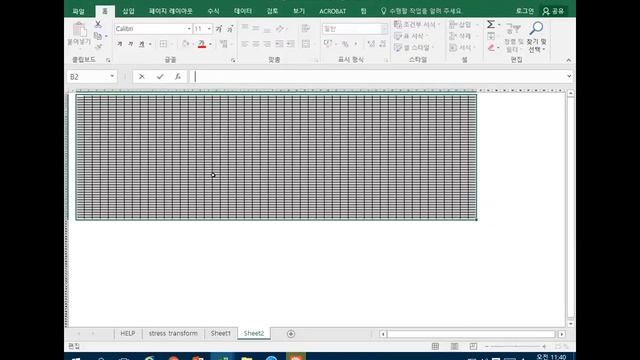
Task: Click the Increase Decimal icon
Action: coord(371,44)
